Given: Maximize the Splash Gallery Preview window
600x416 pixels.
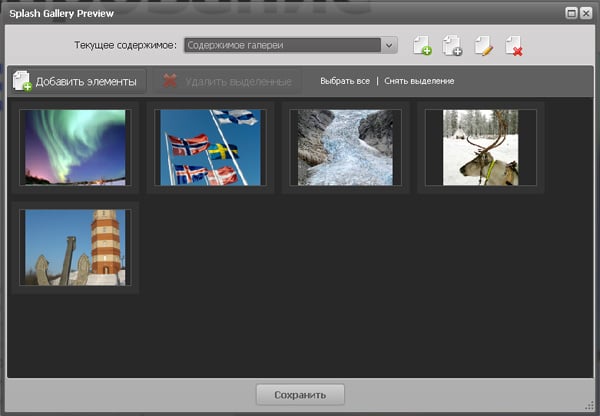Looking at the screenshot, I should pyautogui.click(x=570, y=13).
